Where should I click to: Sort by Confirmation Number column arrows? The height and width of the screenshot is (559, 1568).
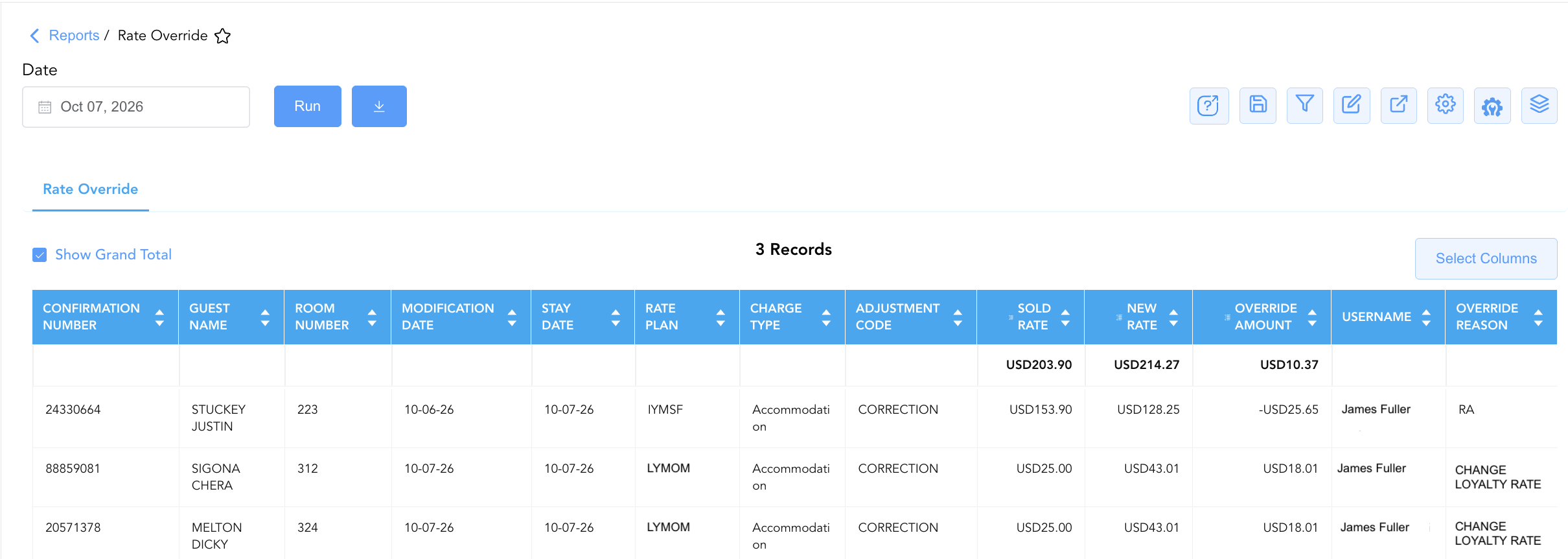pos(159,317)
